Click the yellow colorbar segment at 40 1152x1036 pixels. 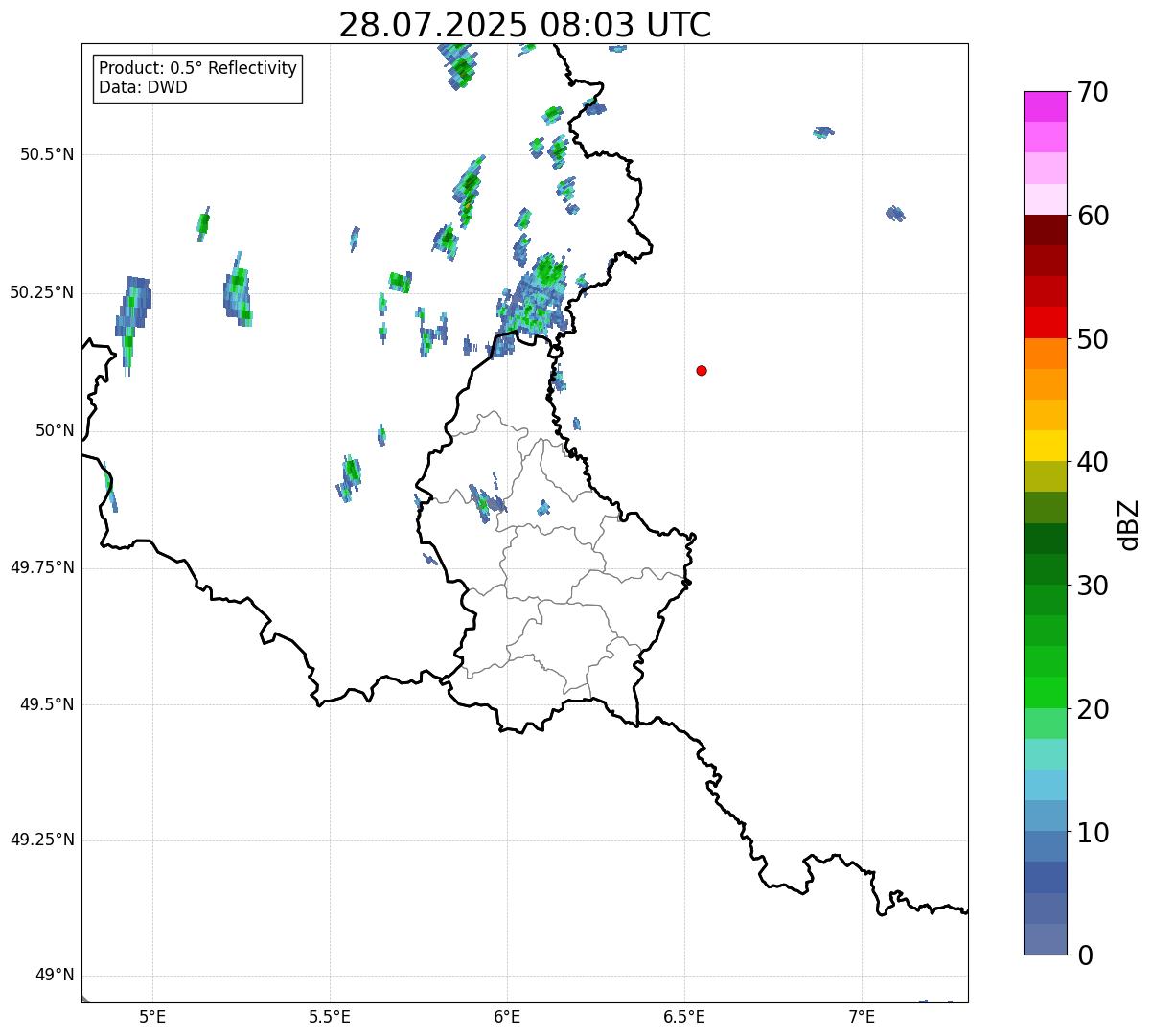[x=1045, y=446]
